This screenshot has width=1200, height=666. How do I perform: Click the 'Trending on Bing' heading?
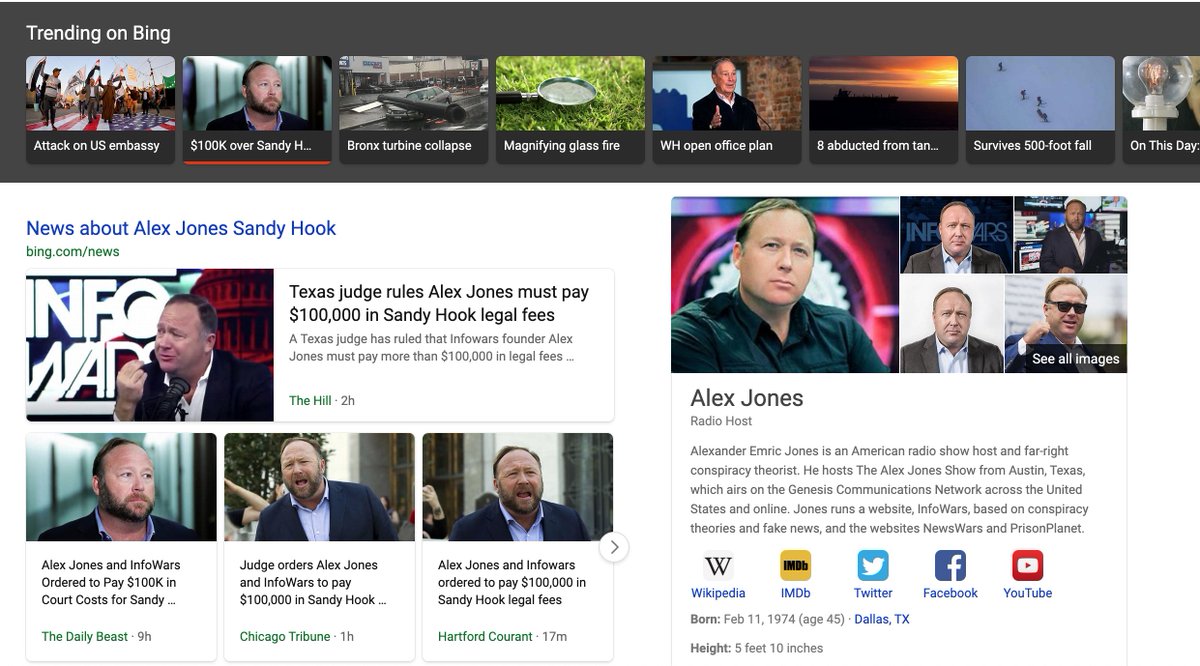98,33
